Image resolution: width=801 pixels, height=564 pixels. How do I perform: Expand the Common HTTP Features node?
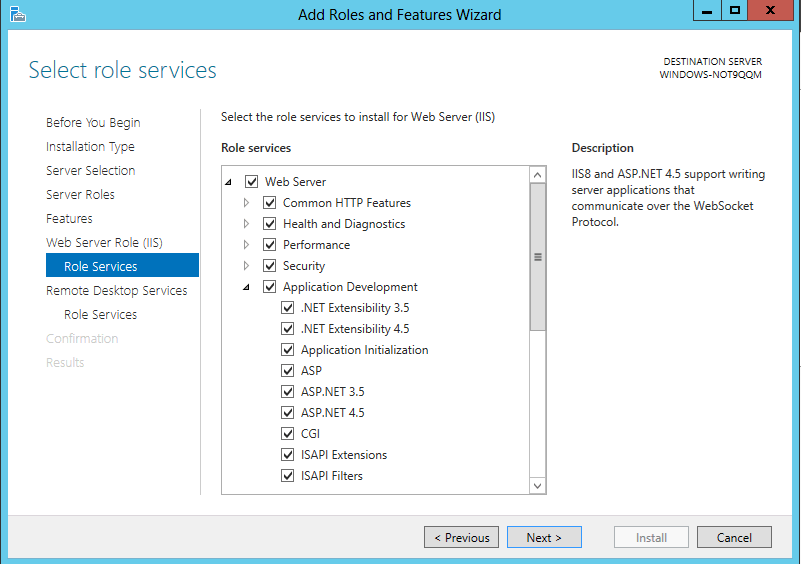tap(247, 203)
